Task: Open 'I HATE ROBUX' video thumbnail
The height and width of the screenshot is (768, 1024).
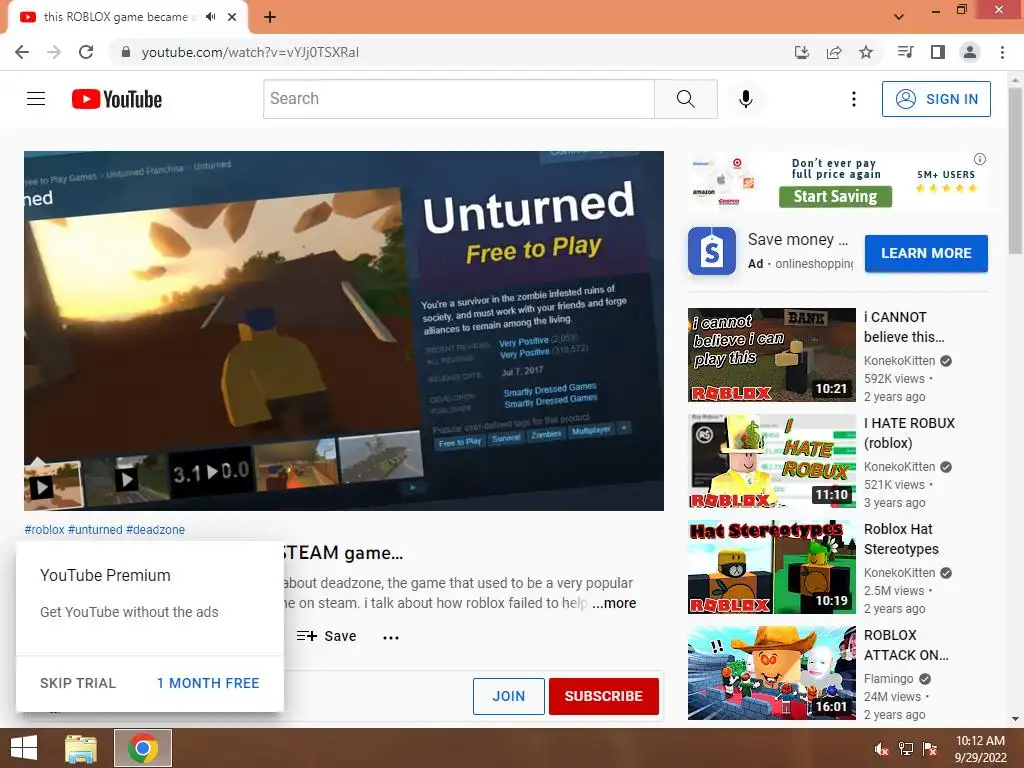Action: coord(771,460)
